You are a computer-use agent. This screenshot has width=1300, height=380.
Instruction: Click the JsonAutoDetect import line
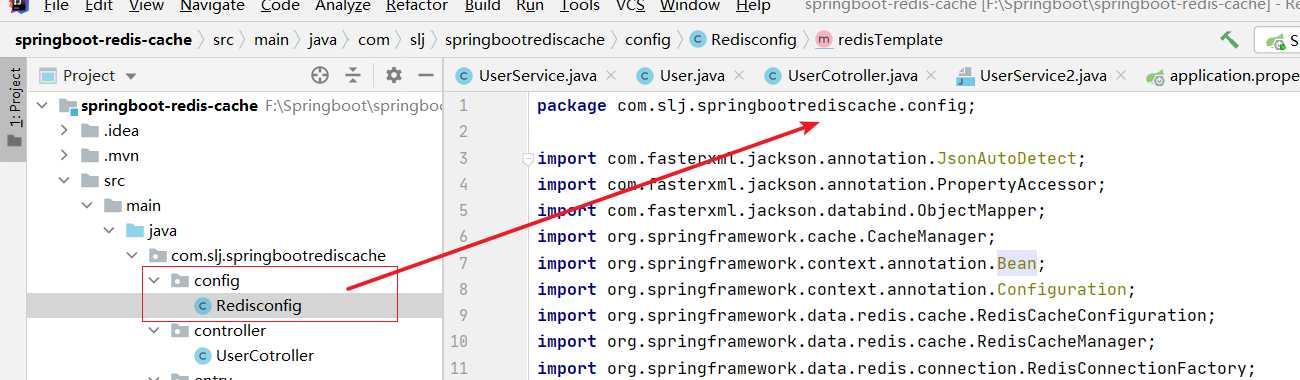click(x=811, y=159)
